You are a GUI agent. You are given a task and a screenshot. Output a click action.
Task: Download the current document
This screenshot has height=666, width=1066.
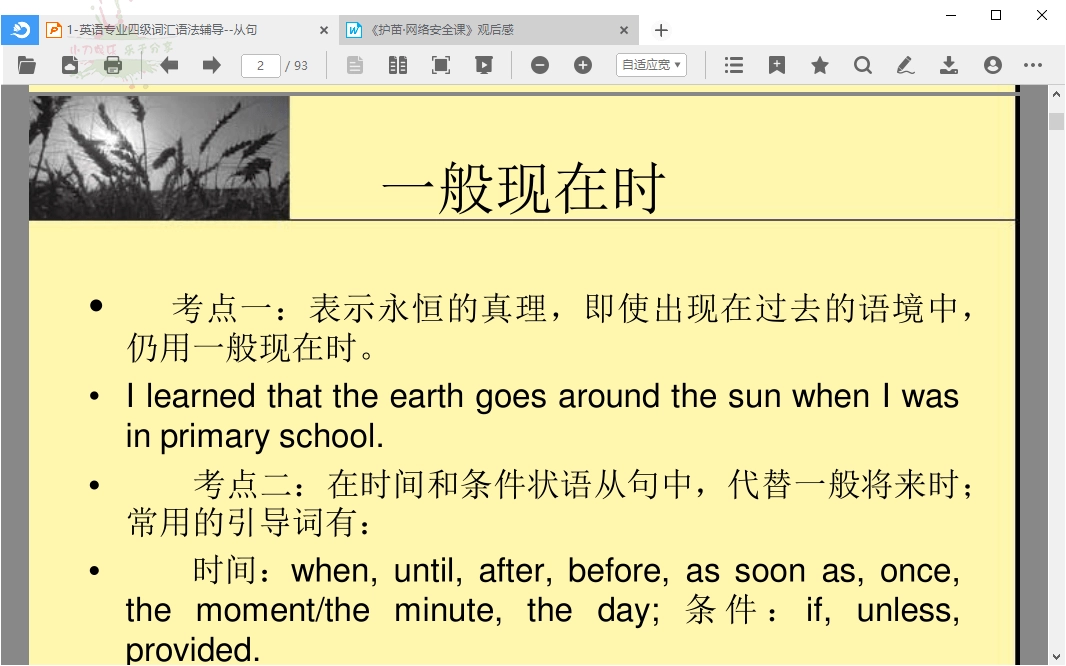pos(947,64)
